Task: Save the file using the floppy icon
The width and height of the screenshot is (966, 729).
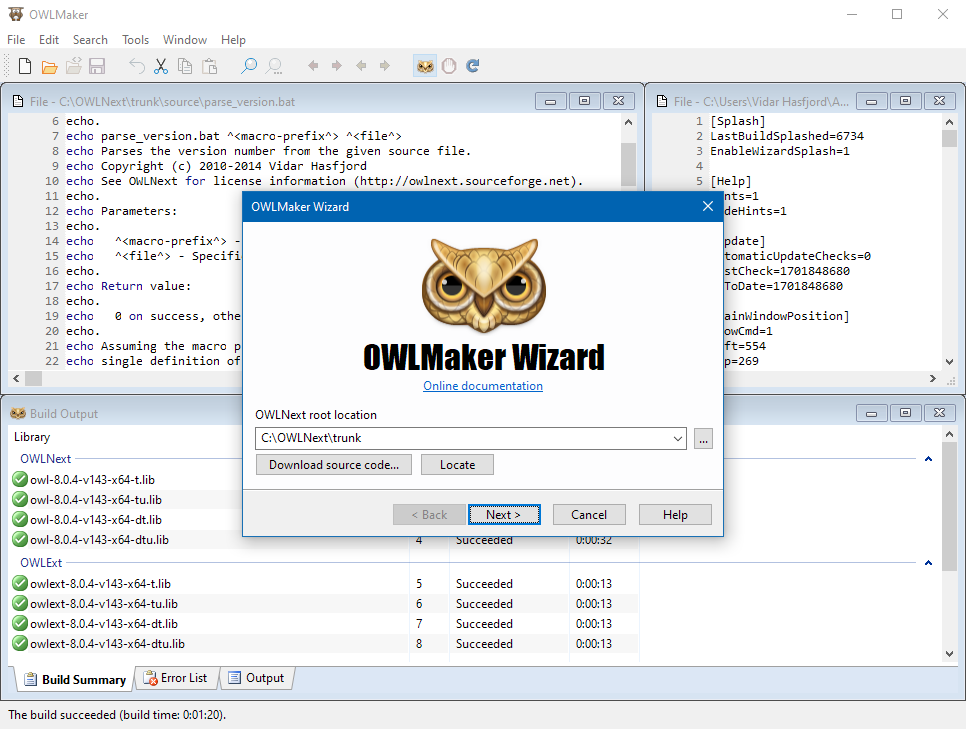Action: click(97, 66)
